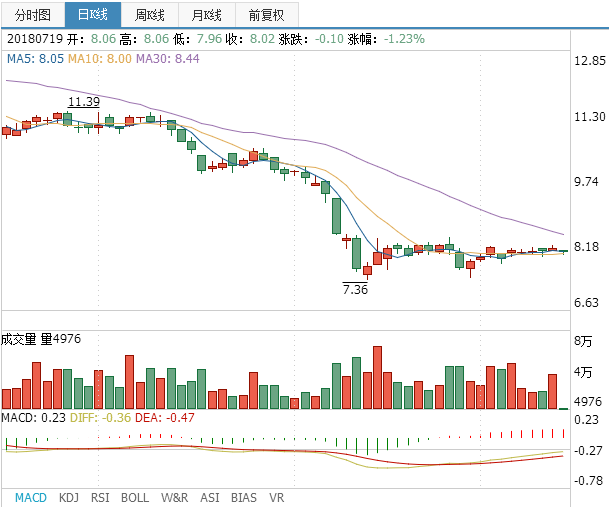Click the 7.36 low price label
This screenshot has width=609, height=507.
(355, 289)
